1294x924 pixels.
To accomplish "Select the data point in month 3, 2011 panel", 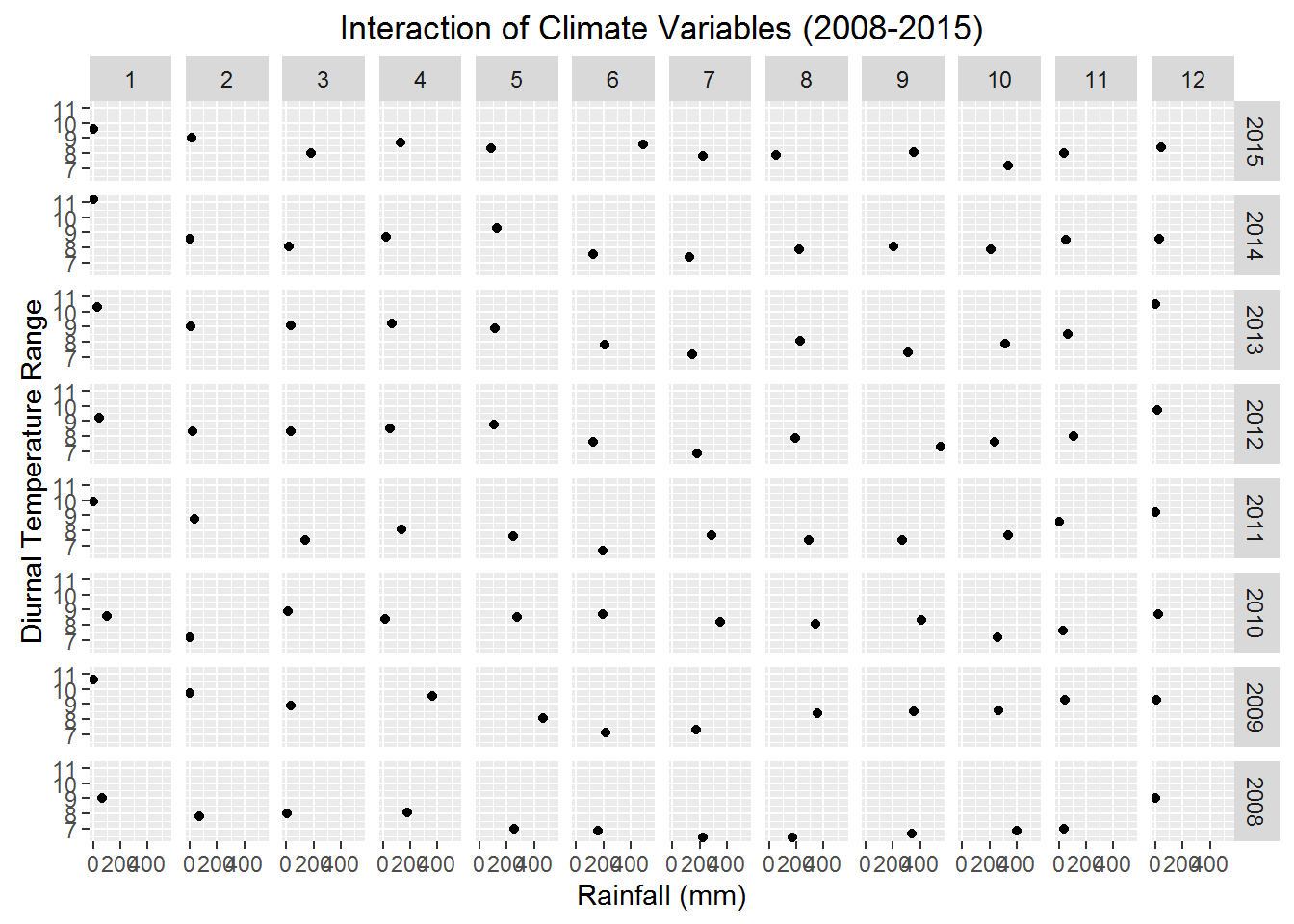I will pos(305,540).
